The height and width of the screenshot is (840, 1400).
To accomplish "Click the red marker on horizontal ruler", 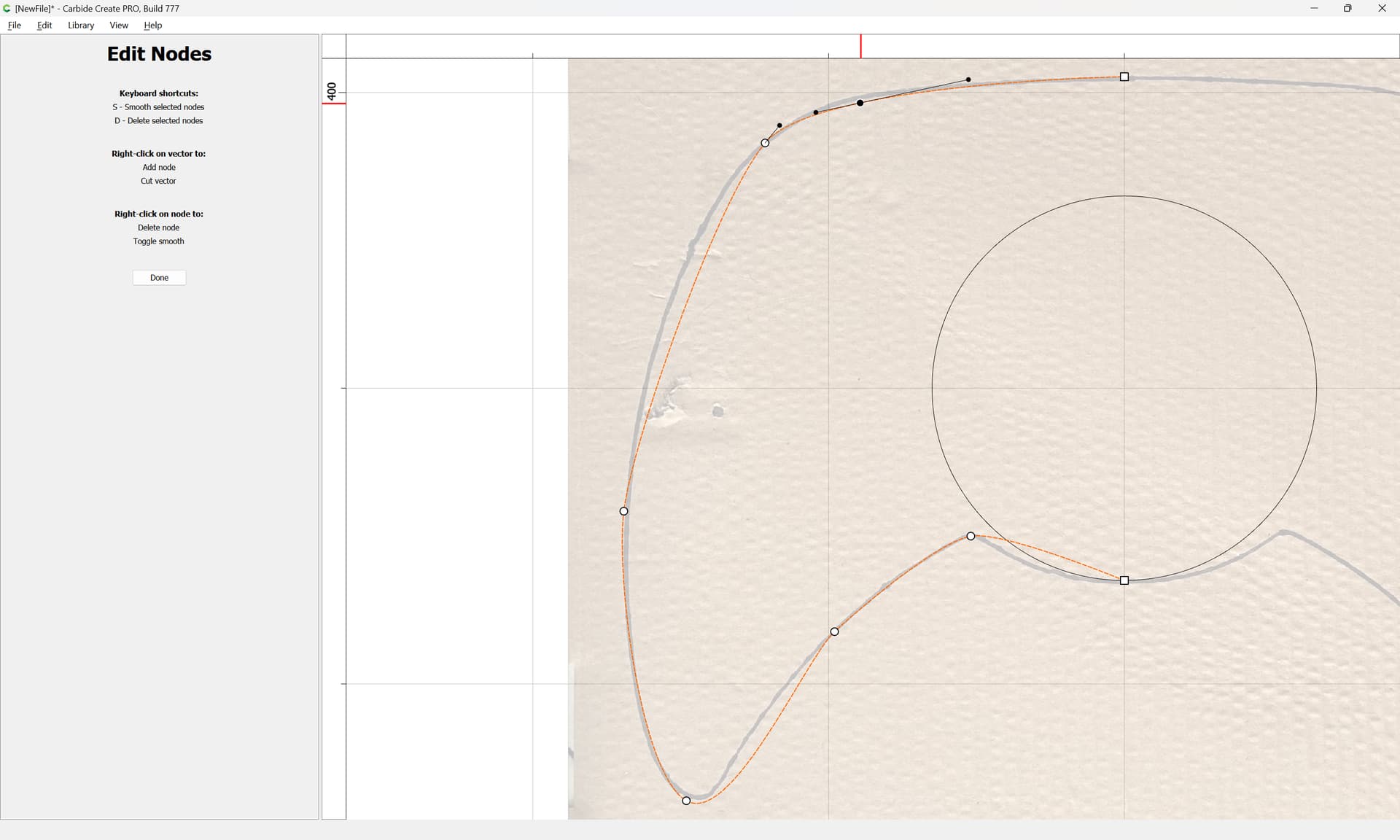I will [860, 46].
